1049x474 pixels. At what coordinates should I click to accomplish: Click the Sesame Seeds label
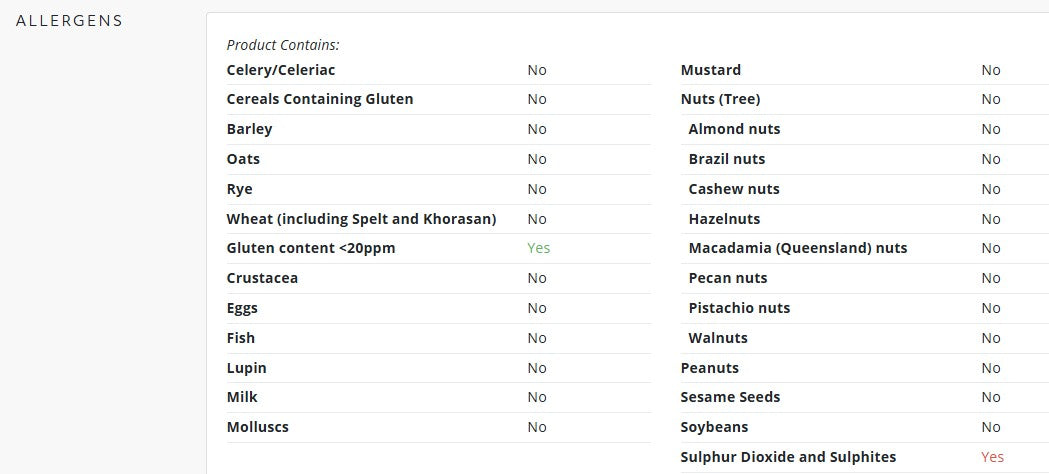point(730,397)
